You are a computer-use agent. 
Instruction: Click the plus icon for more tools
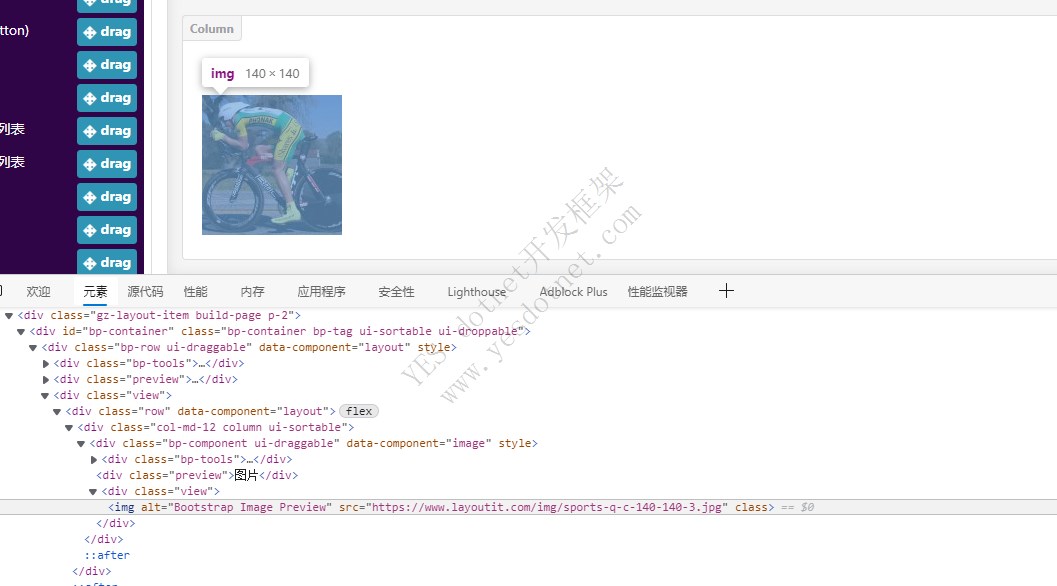coord(726,291)
